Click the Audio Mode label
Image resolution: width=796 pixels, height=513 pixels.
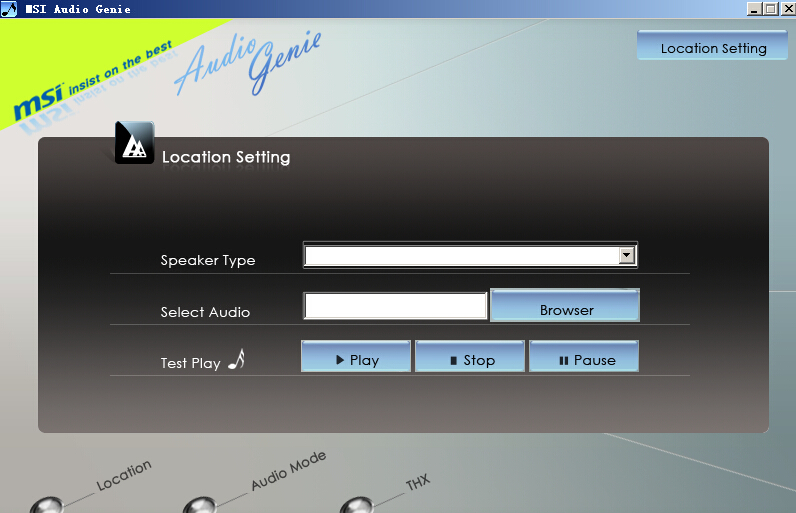tap(288, 470)
